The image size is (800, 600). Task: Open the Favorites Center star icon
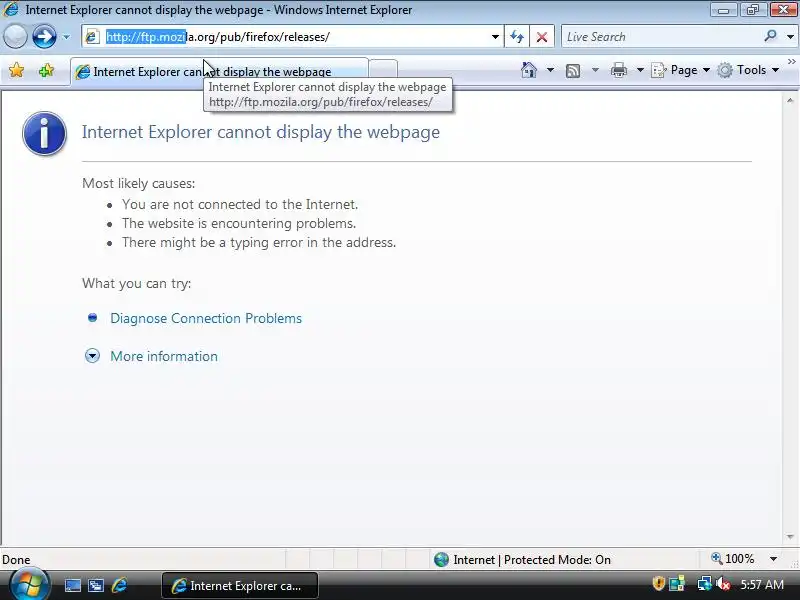(16, 70)
